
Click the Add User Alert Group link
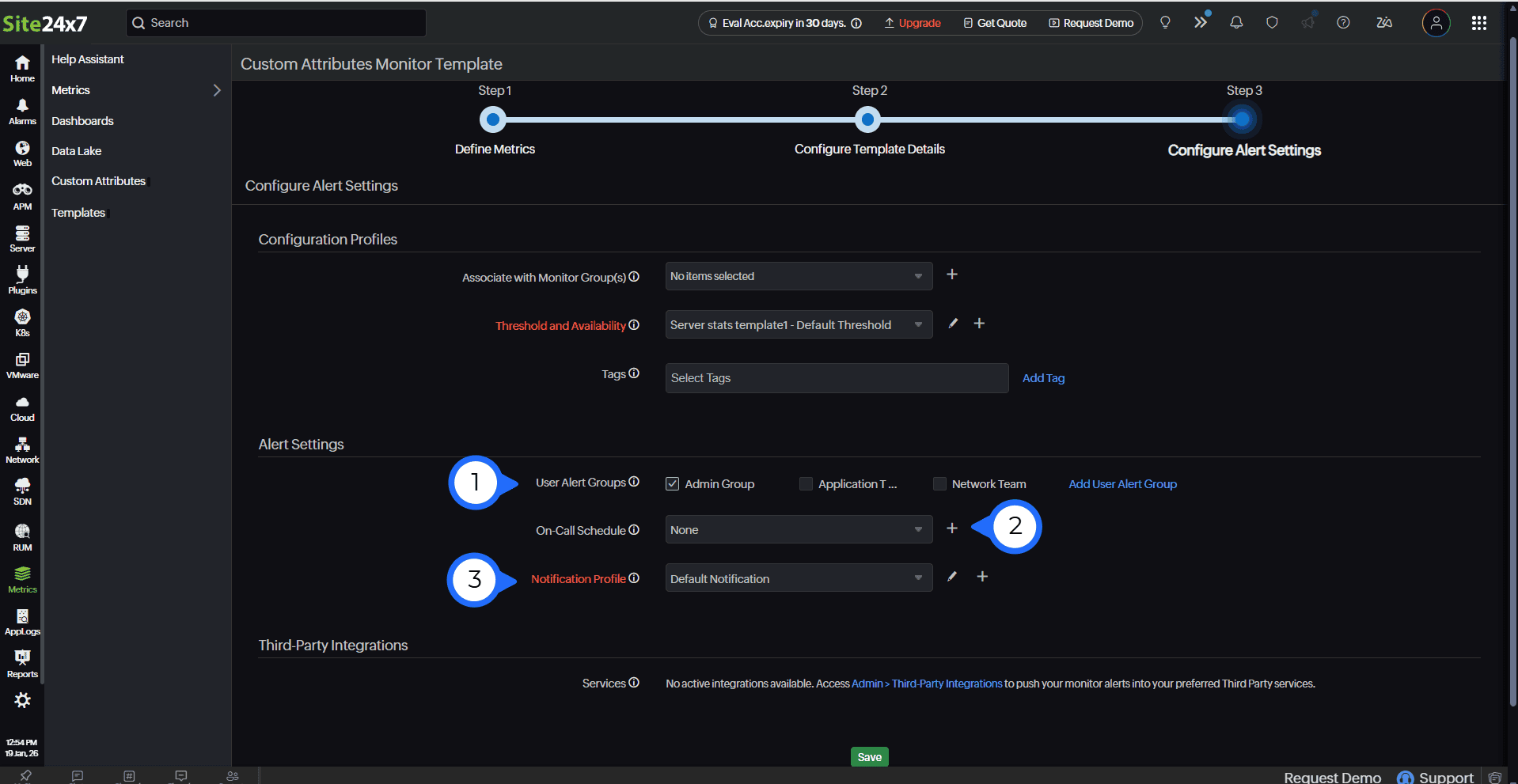tap(1122, 484)
